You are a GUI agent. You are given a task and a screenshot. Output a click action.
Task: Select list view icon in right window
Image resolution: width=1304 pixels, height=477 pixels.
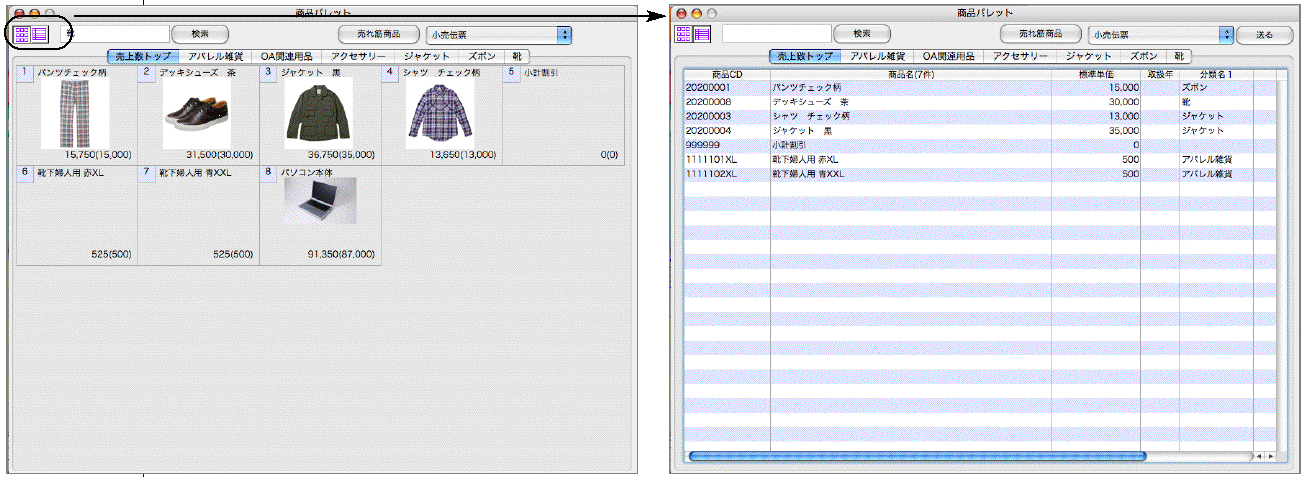[x=702, y=34]
